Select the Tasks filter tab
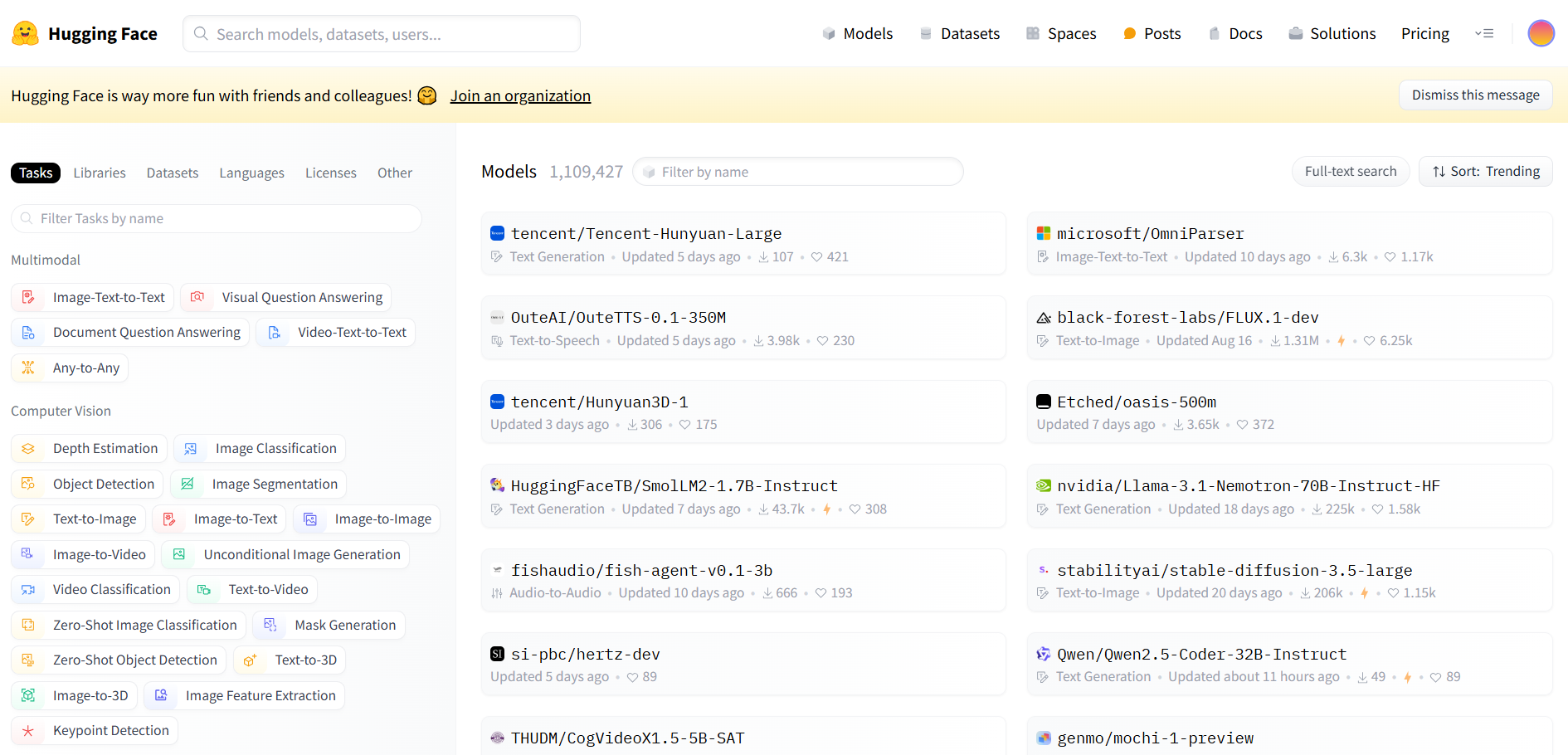 36,173
